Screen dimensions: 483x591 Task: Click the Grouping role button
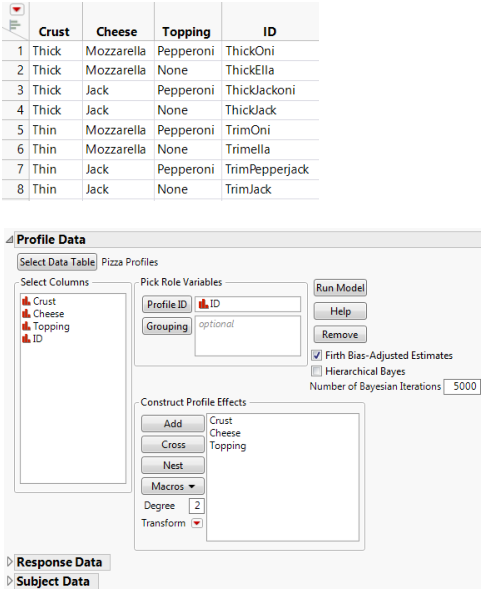pos(167,326)
